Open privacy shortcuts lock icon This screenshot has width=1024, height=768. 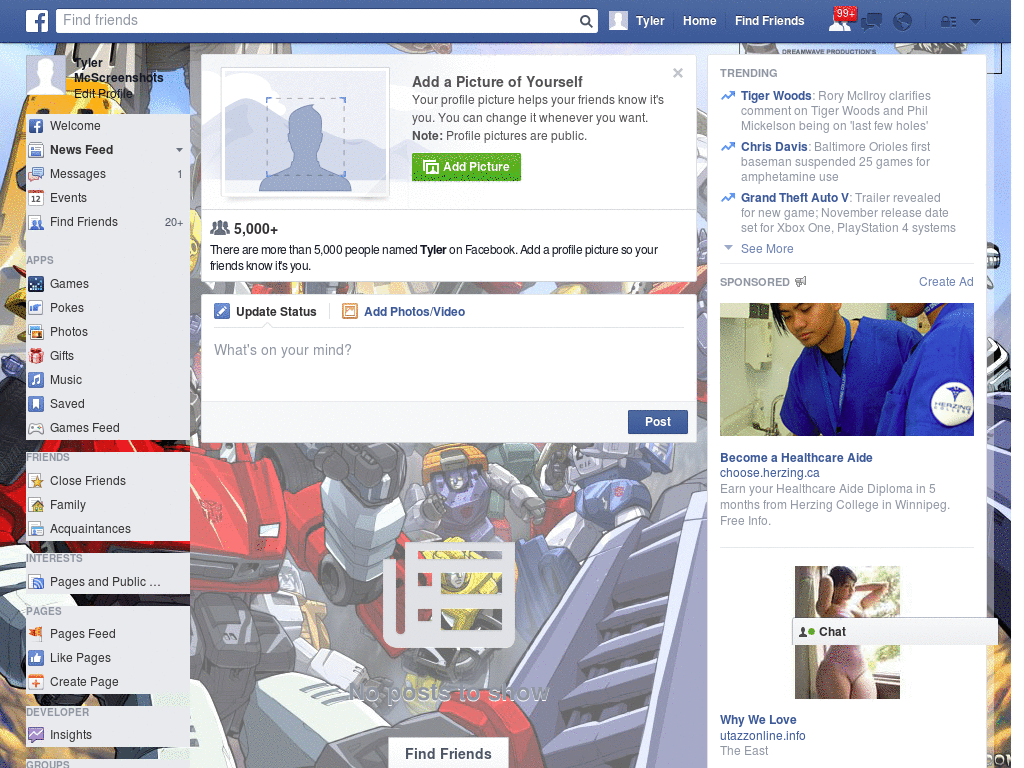coord(948,22)
